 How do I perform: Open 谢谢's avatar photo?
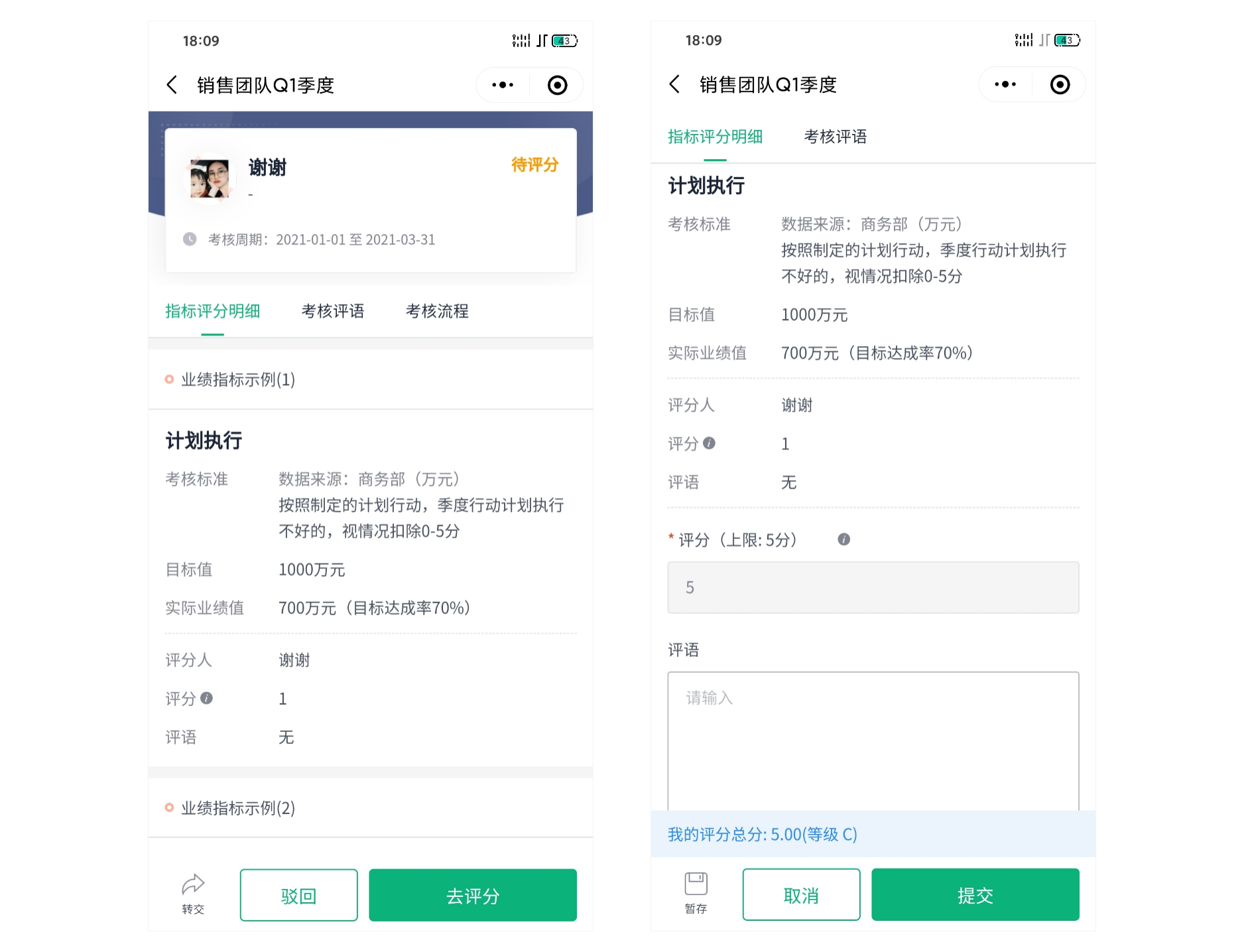coord(210,178)
